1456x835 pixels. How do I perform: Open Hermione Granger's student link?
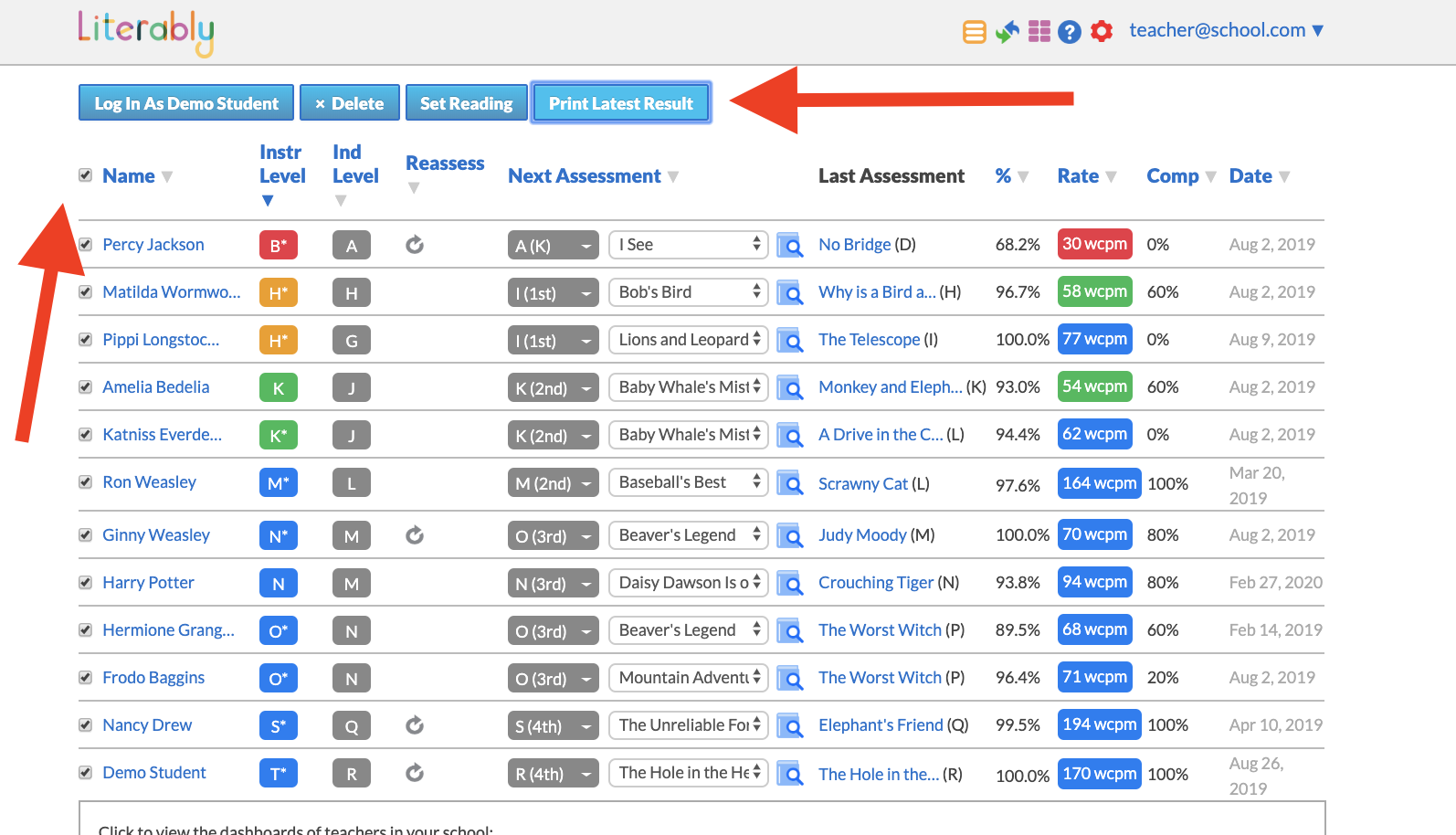tap(168, 629)
